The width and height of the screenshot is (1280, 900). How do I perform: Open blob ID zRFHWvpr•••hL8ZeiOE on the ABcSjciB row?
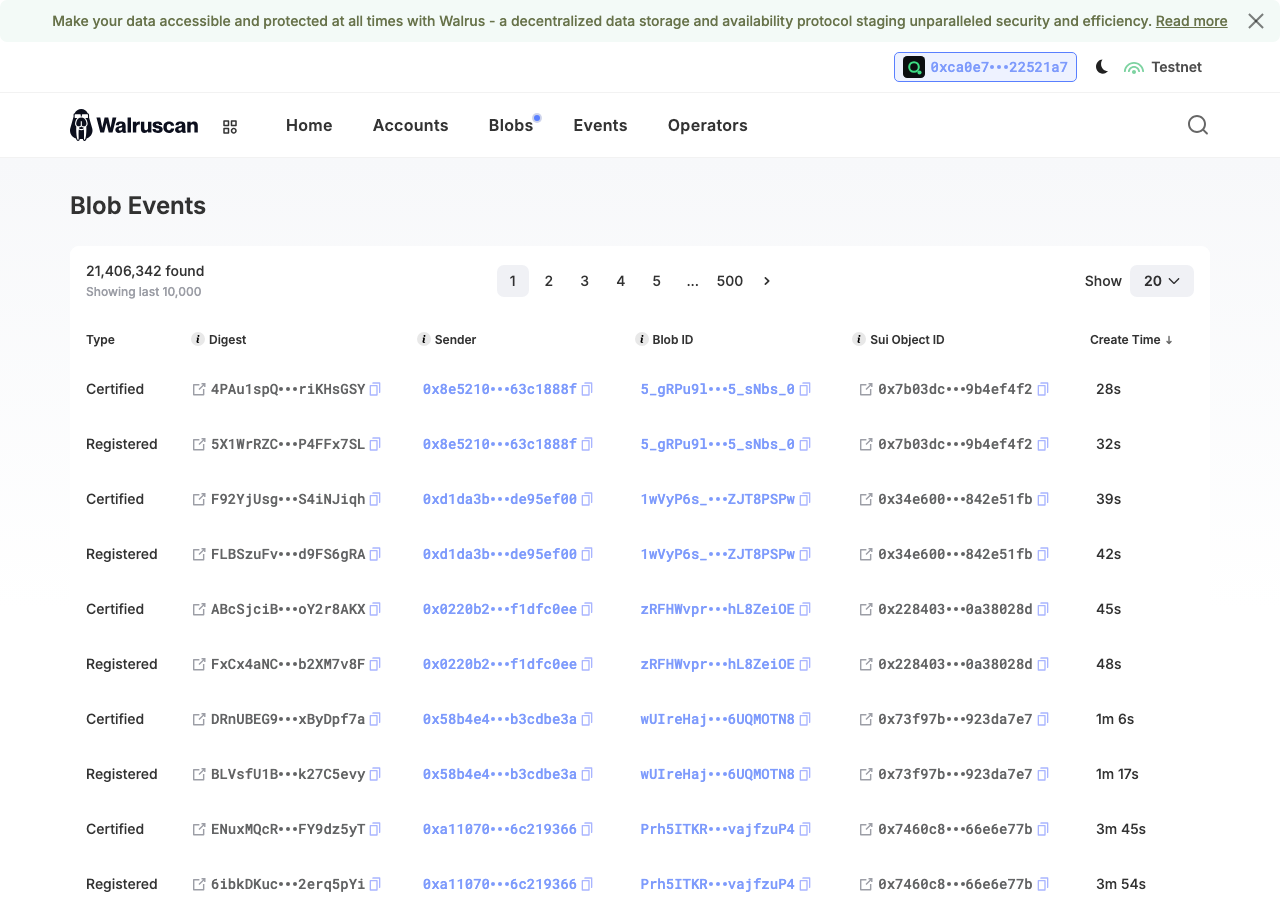point(718,609)
